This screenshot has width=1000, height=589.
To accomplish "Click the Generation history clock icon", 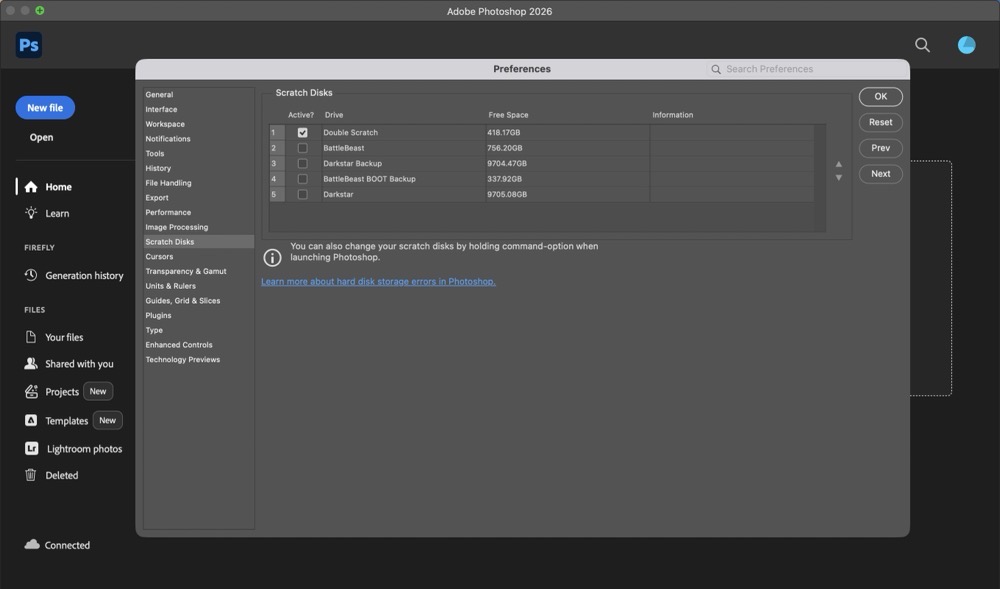I will [31, 275].
